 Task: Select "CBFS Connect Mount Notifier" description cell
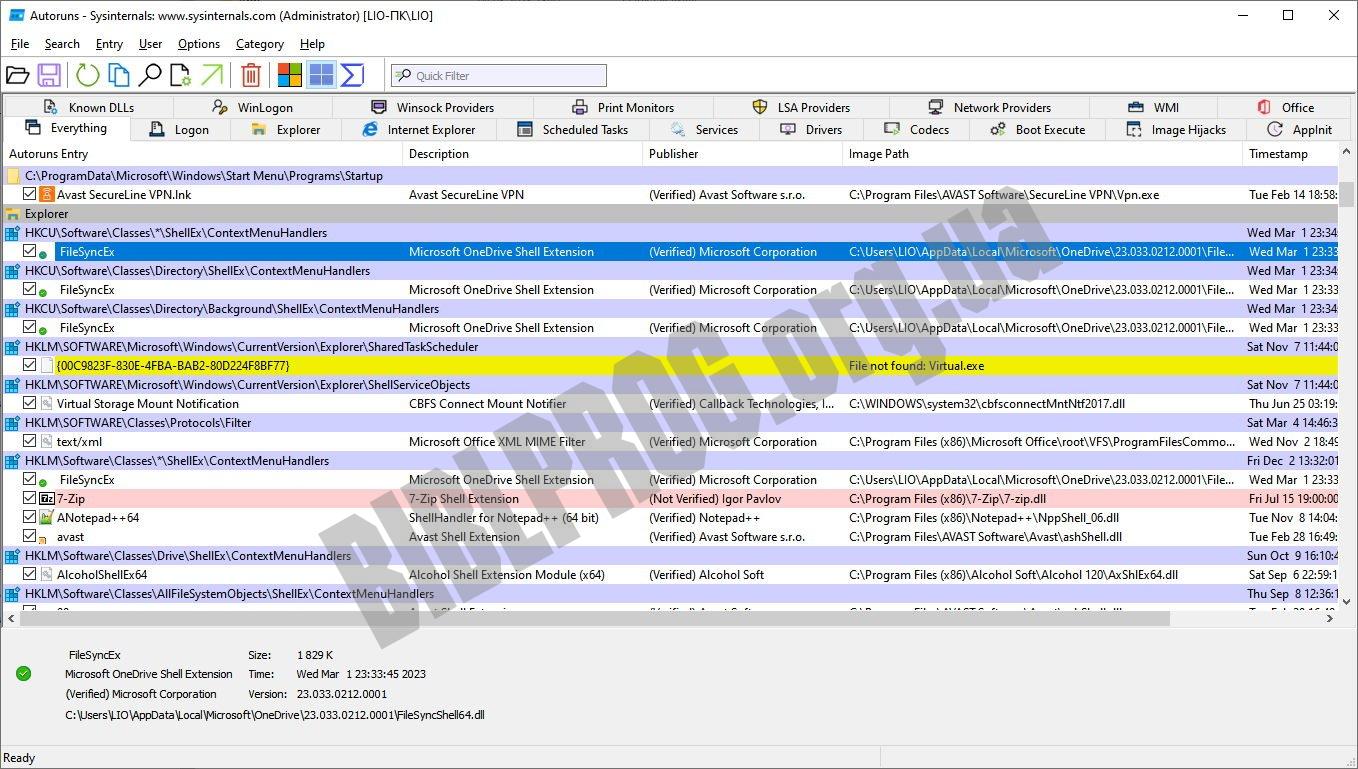pos(488,404)
